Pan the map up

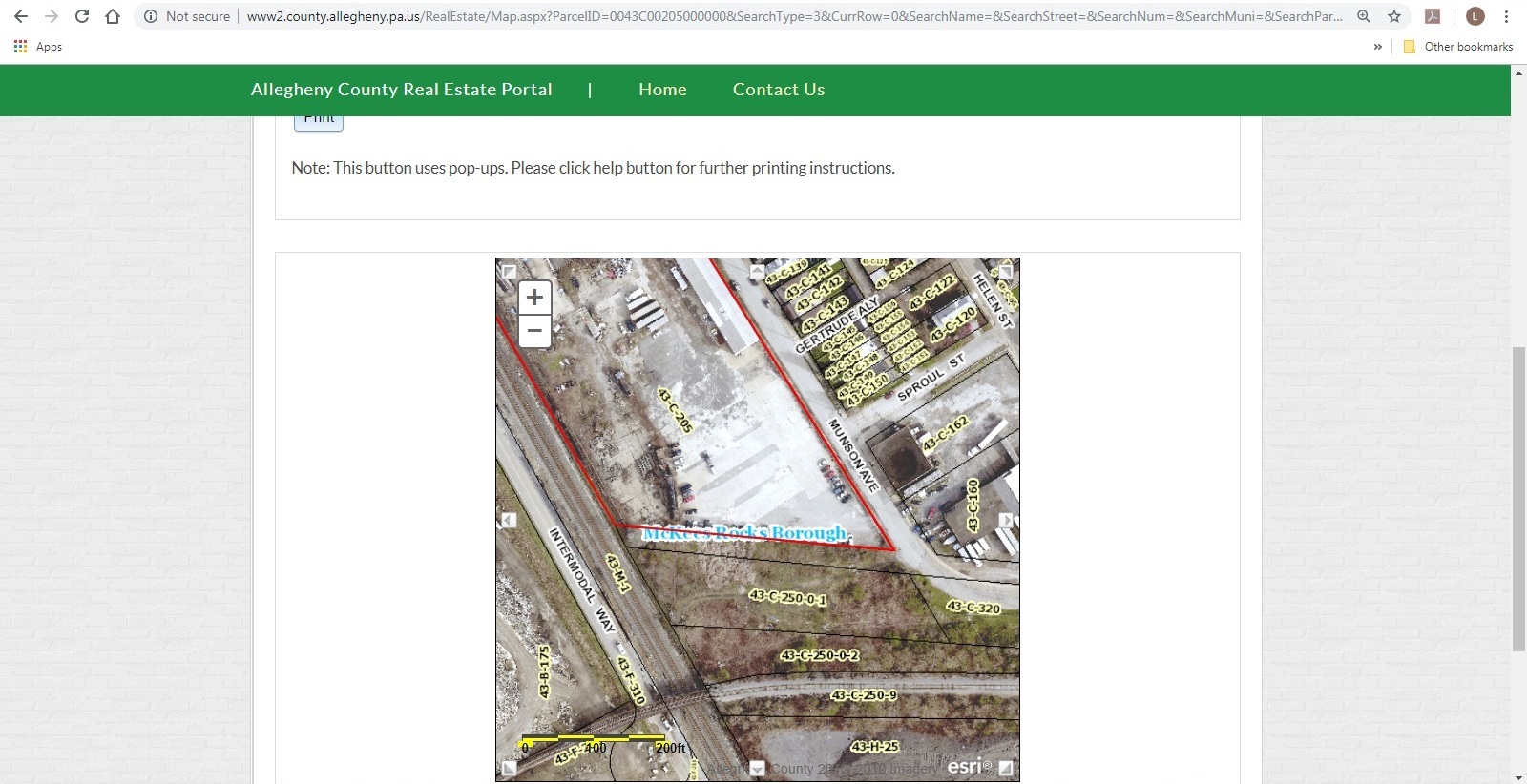coord(757,271)
